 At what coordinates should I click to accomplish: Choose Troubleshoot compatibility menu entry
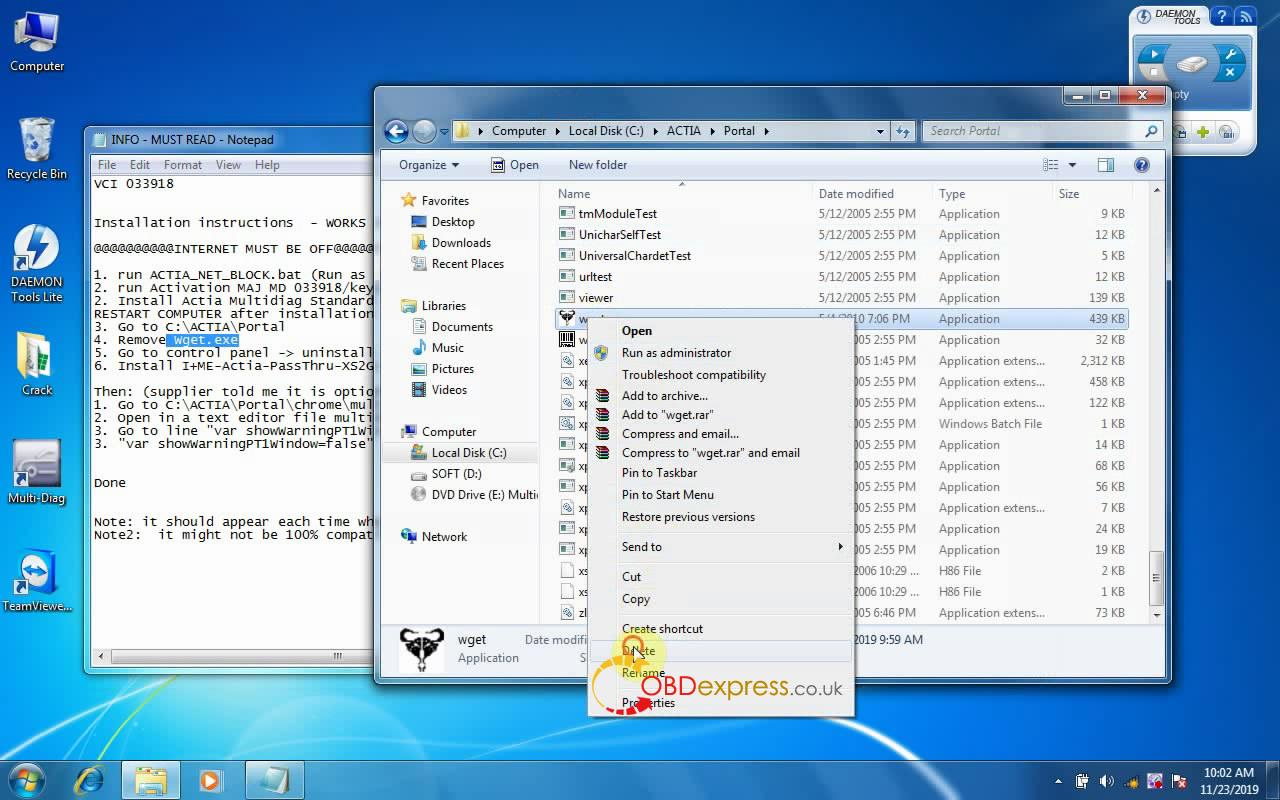point(721,375)
